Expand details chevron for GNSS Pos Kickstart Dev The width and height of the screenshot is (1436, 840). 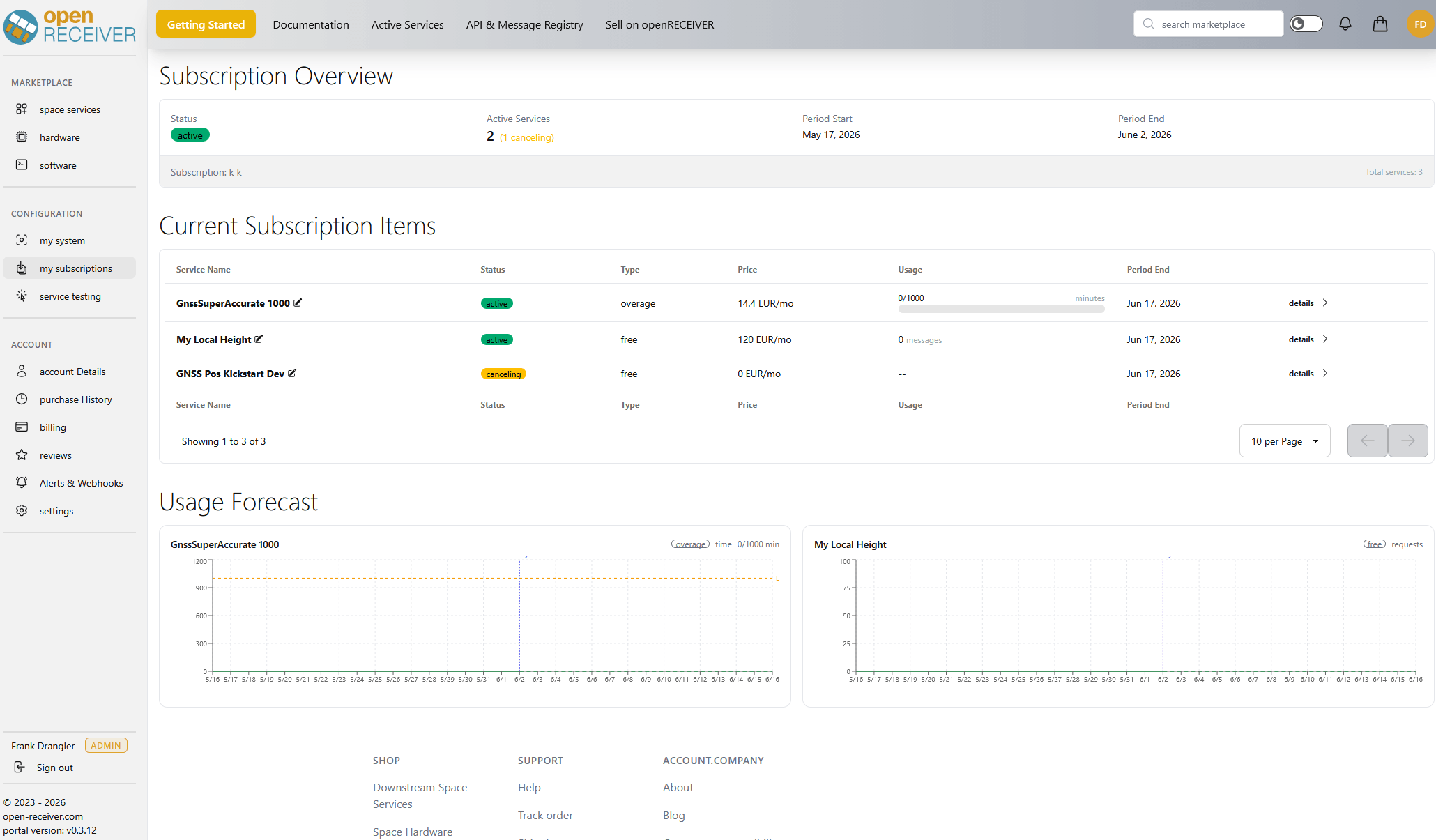(1325, 373)
